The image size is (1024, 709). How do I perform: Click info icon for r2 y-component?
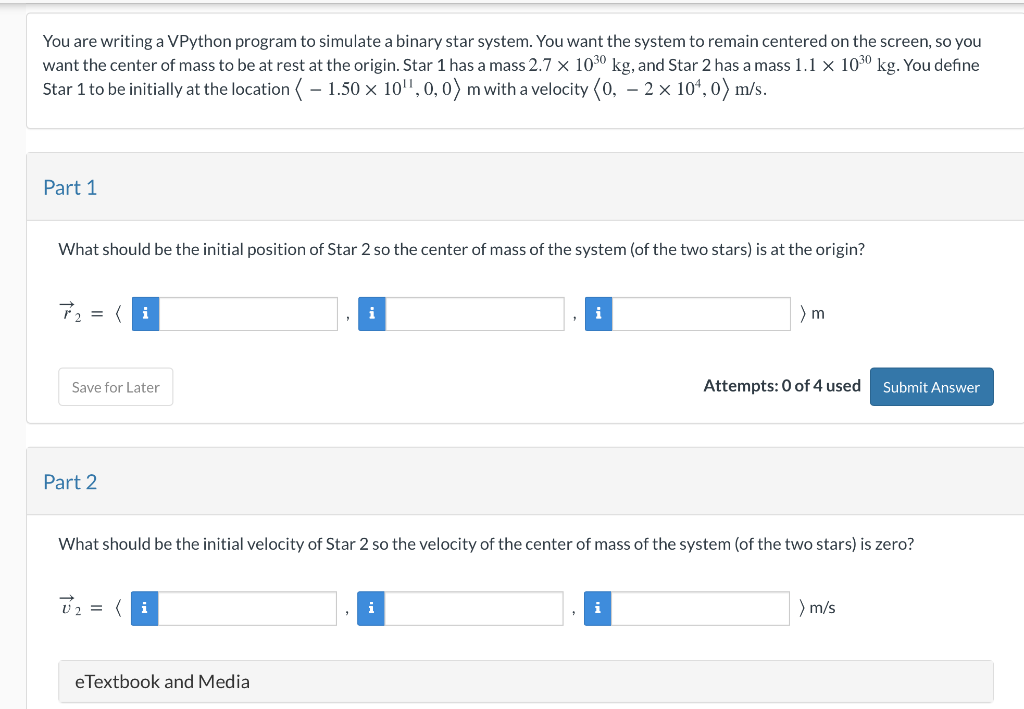(372, 314)
